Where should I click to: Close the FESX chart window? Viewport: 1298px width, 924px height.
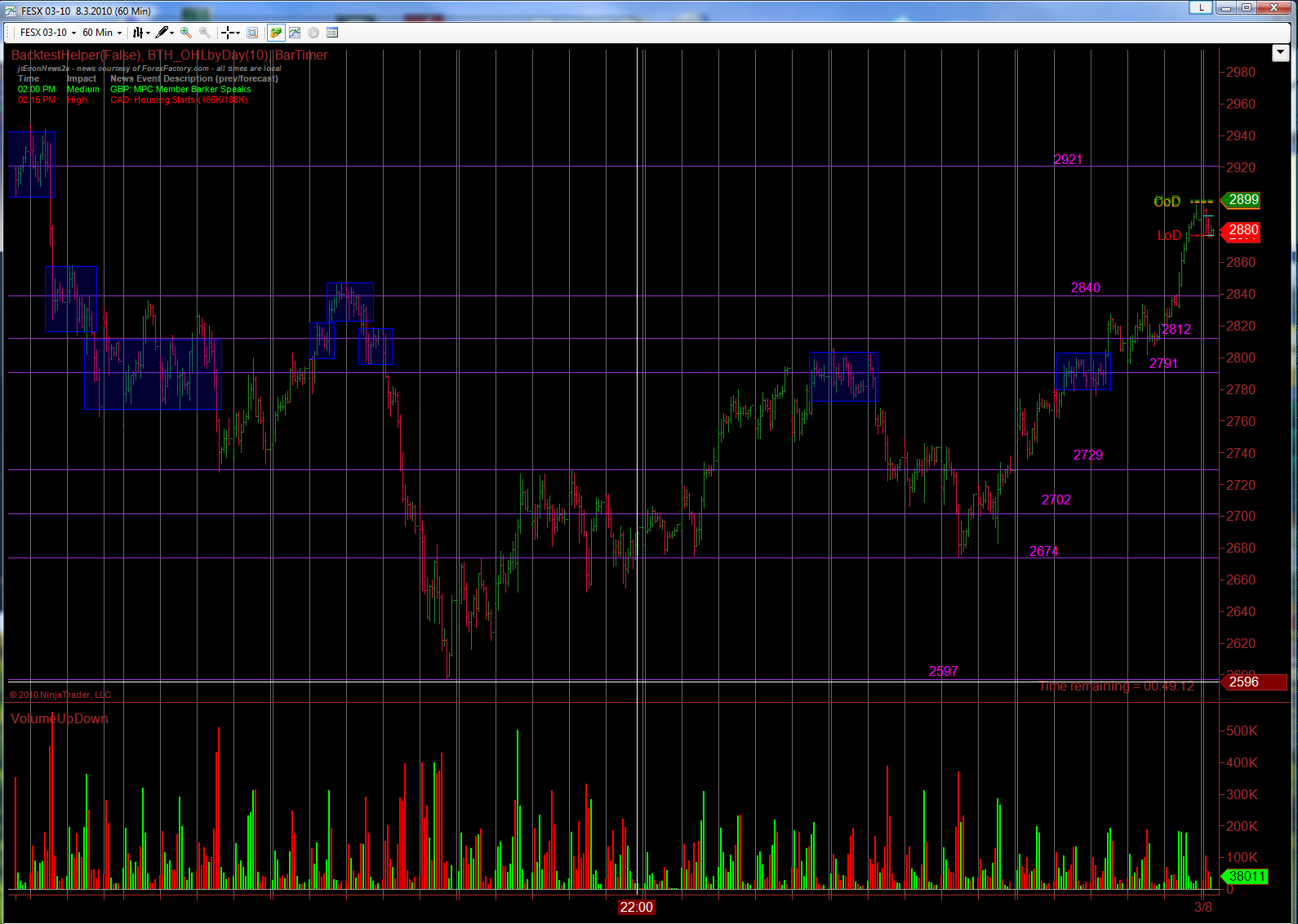[1274, 7]
